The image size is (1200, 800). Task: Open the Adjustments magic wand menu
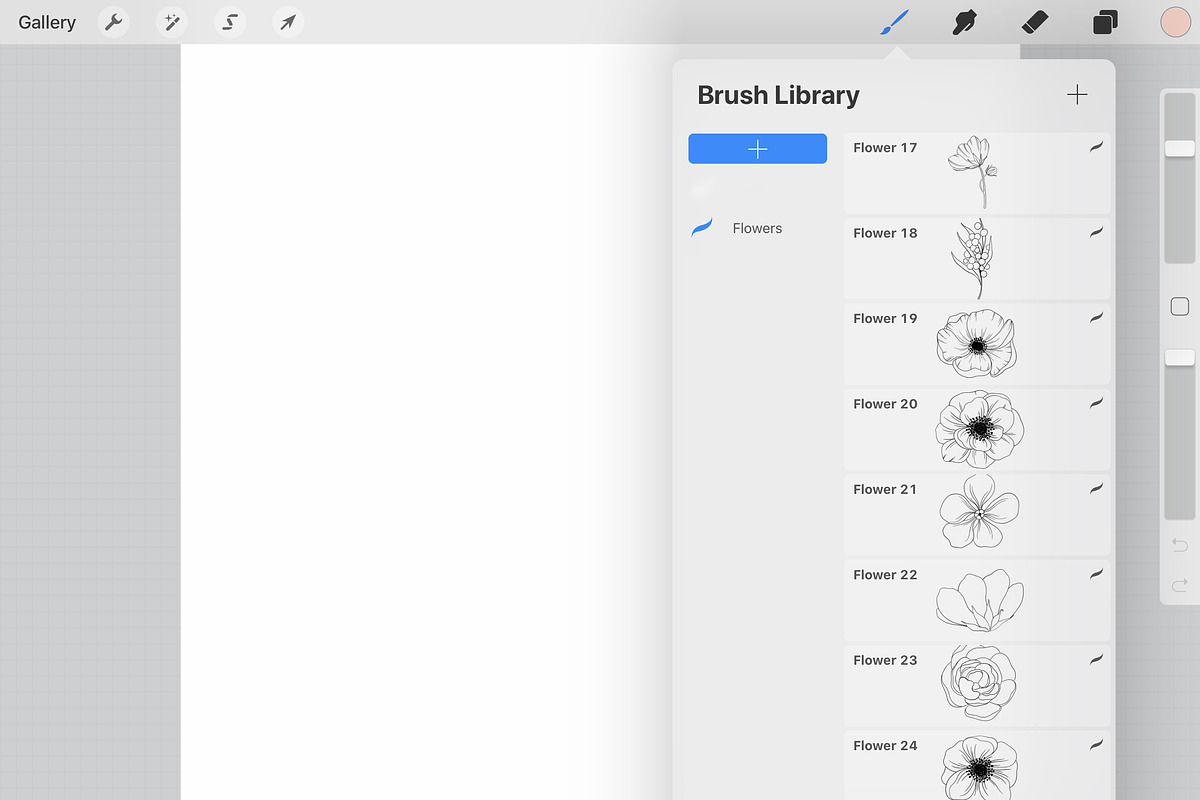(171, 22)
